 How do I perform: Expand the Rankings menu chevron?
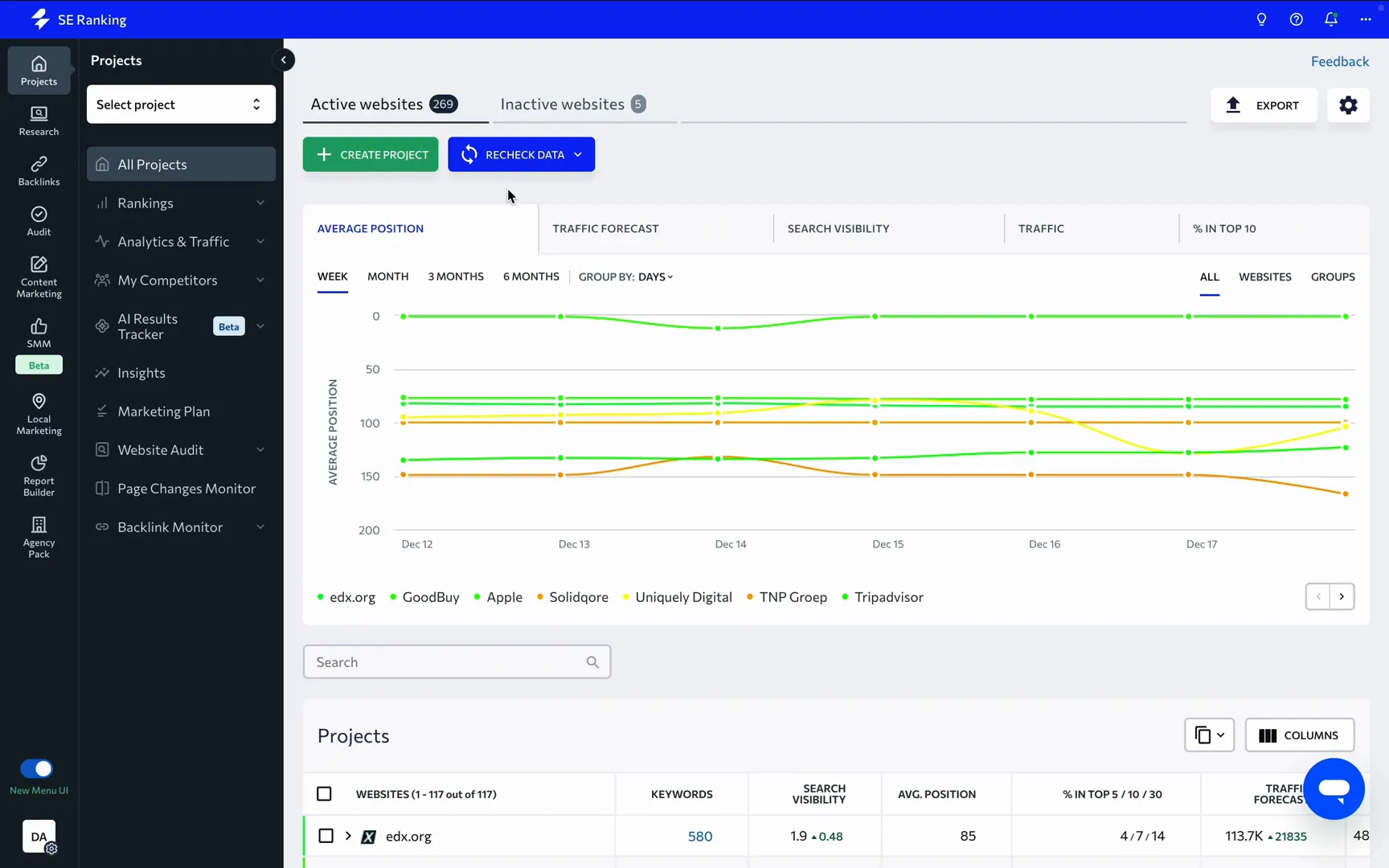tap(260, 203)
